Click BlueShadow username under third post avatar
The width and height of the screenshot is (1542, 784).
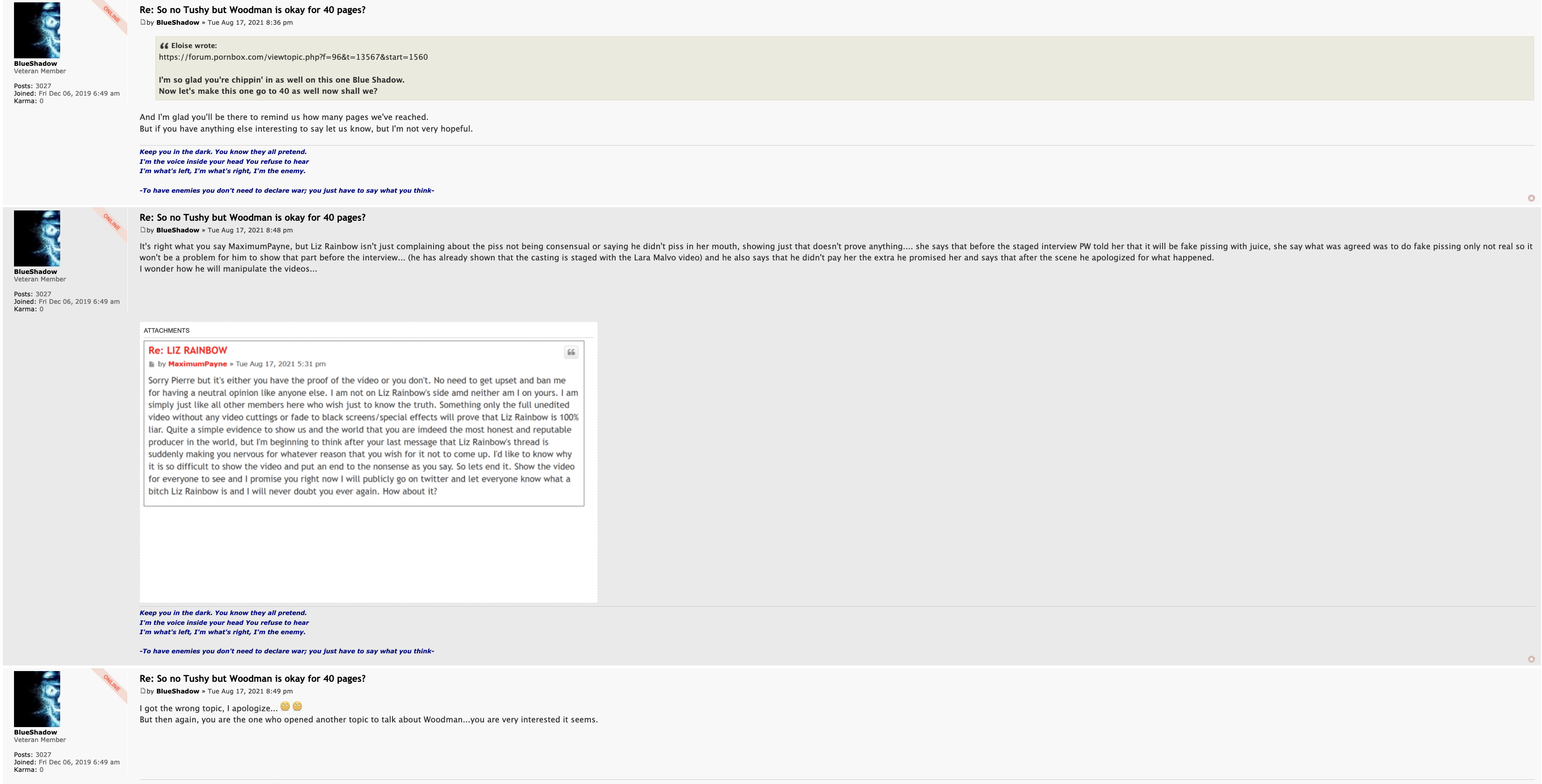coord(35,732)
